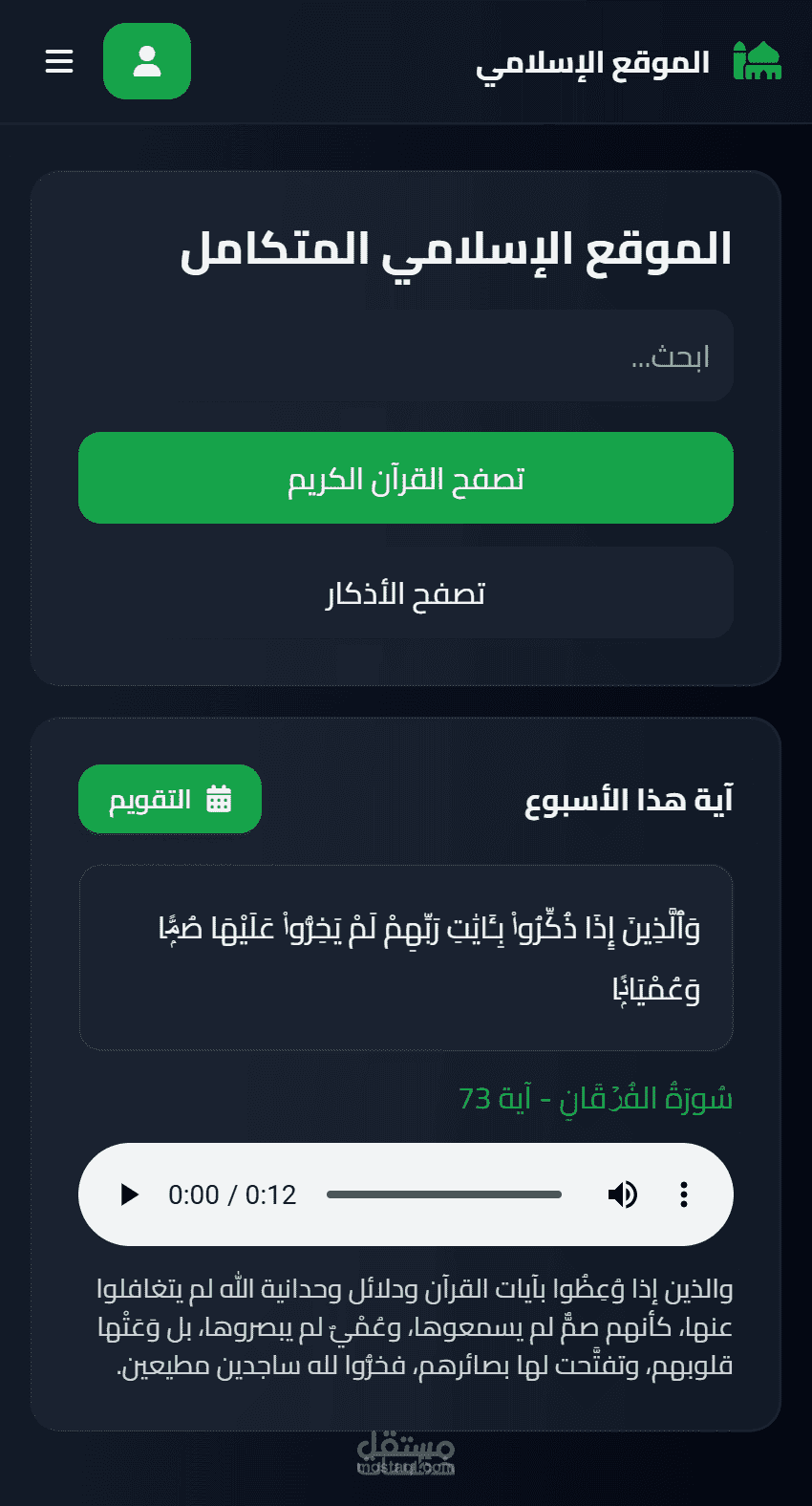
Task: Play the verse audio recitation
Action: [x=129, y=1194]
